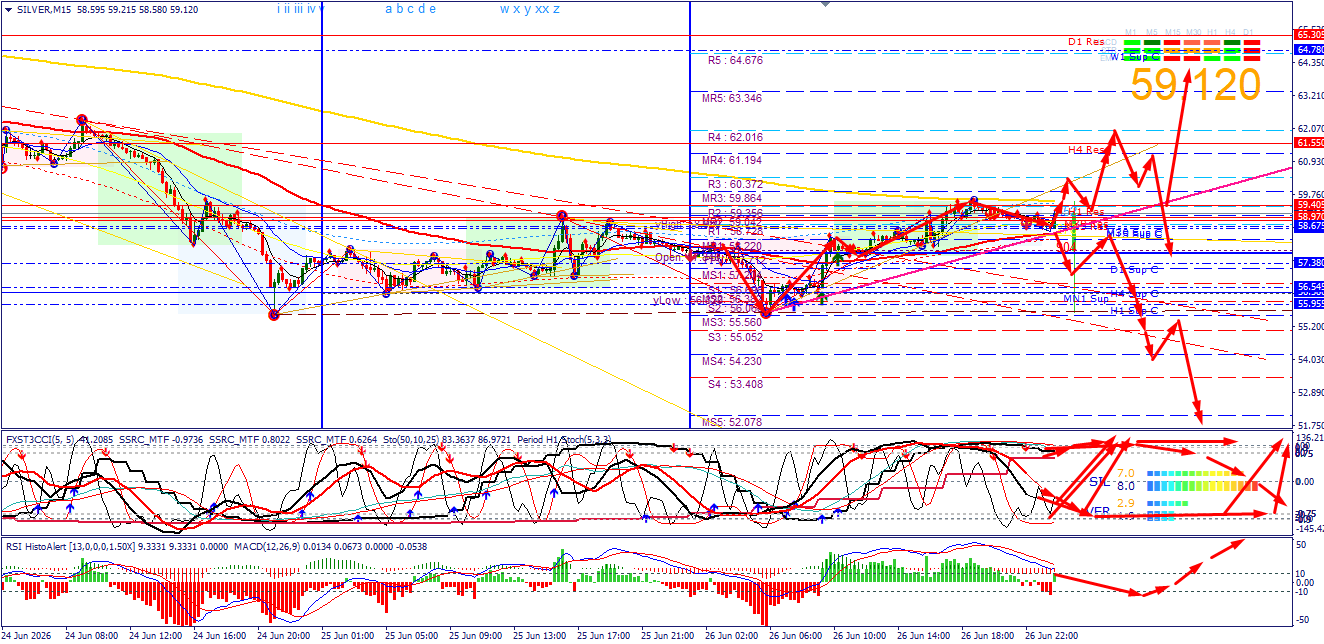
Task: Select the MR3: 59.864 pivot label
Action: coord(732,199)
